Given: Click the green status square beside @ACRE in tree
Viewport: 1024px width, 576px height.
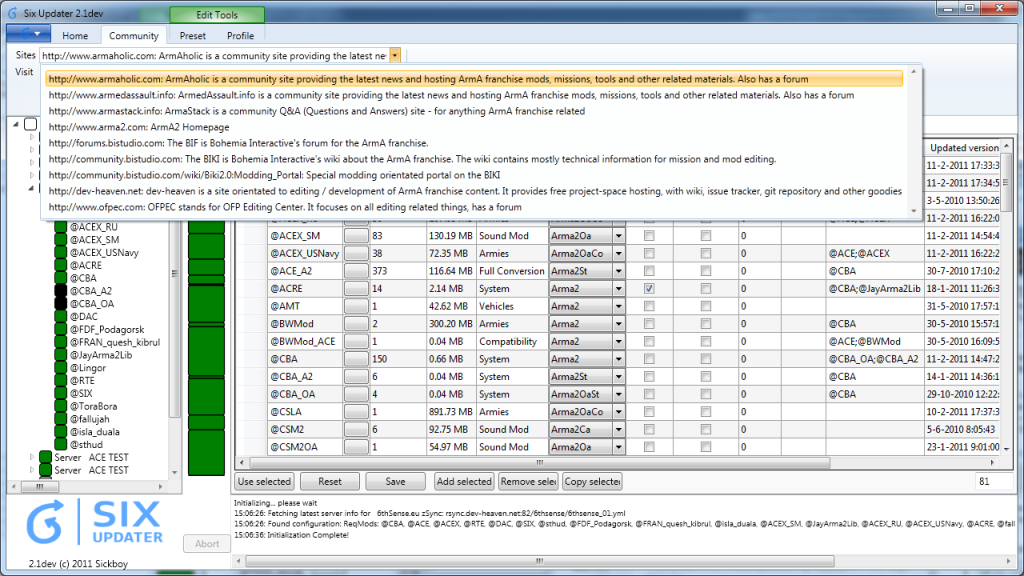Looking at the screenshot, I should tap(60, 265).
